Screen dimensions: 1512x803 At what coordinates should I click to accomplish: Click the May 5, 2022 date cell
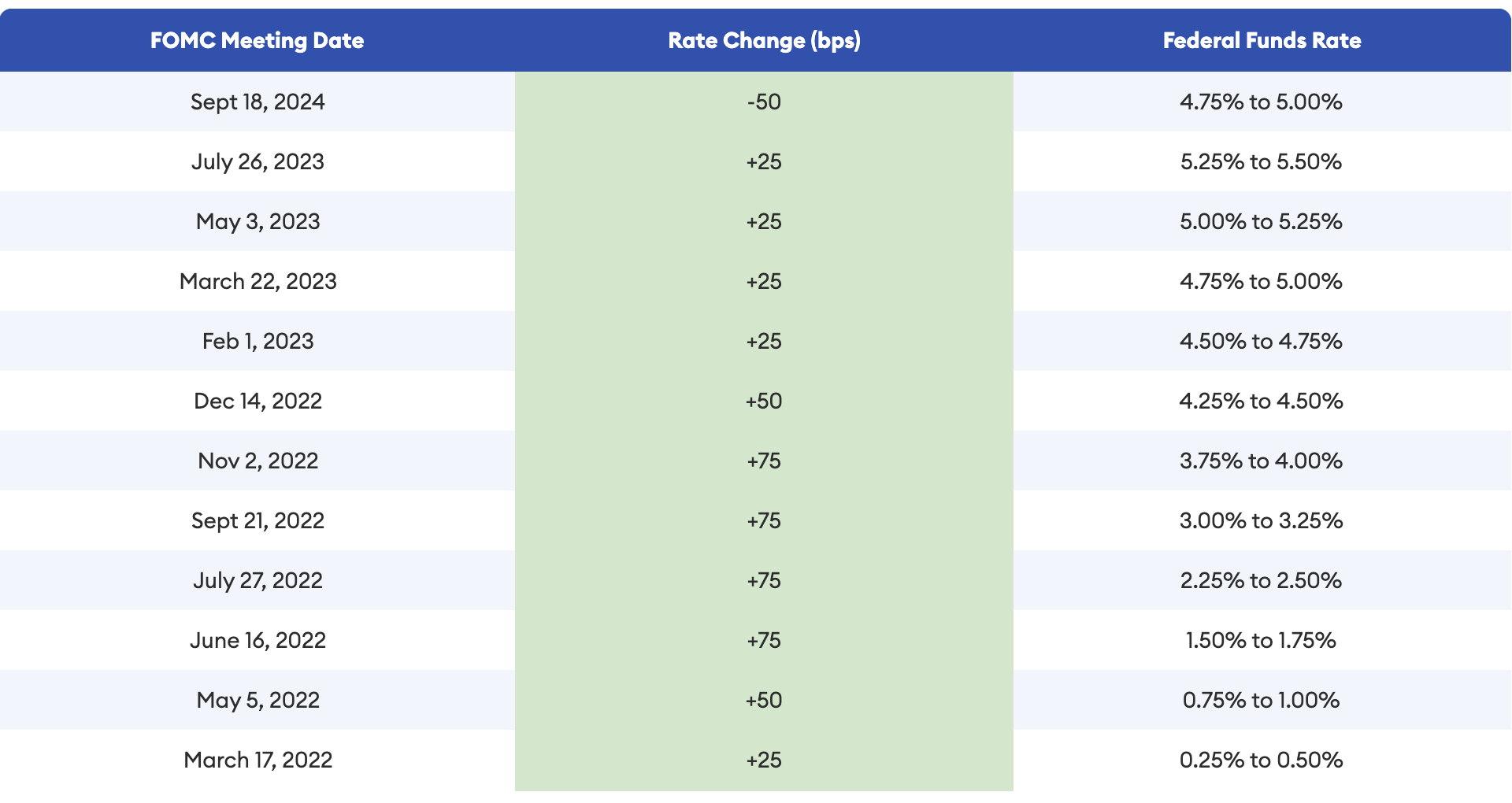258,700
